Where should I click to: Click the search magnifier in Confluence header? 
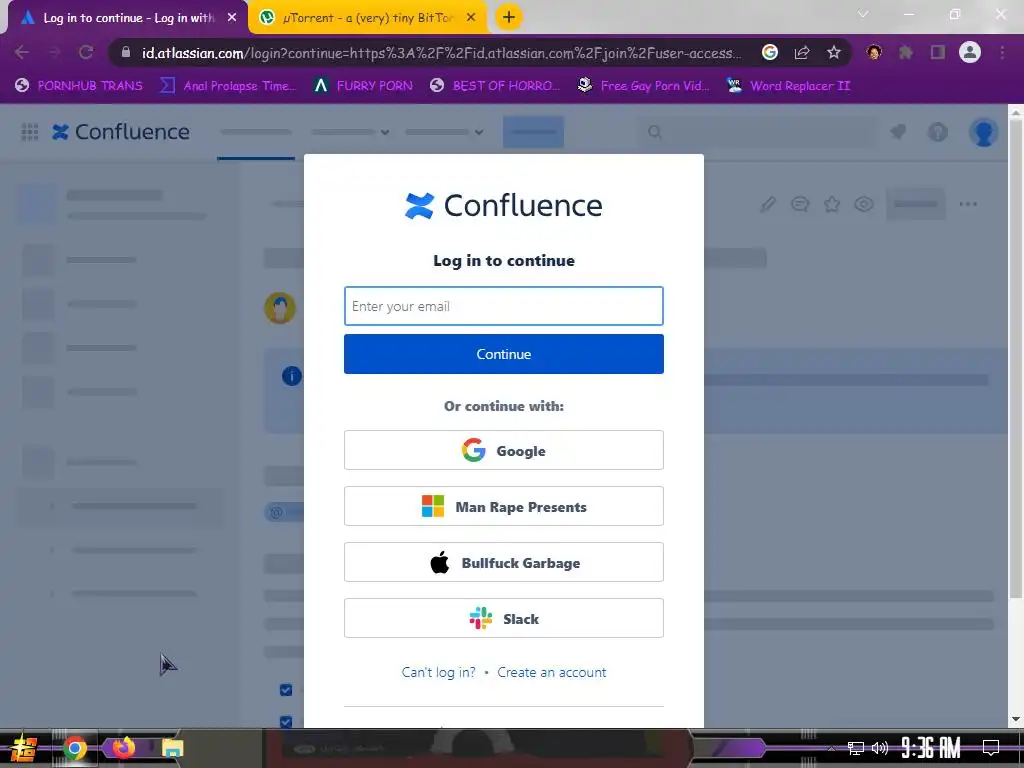pos(654,132)
